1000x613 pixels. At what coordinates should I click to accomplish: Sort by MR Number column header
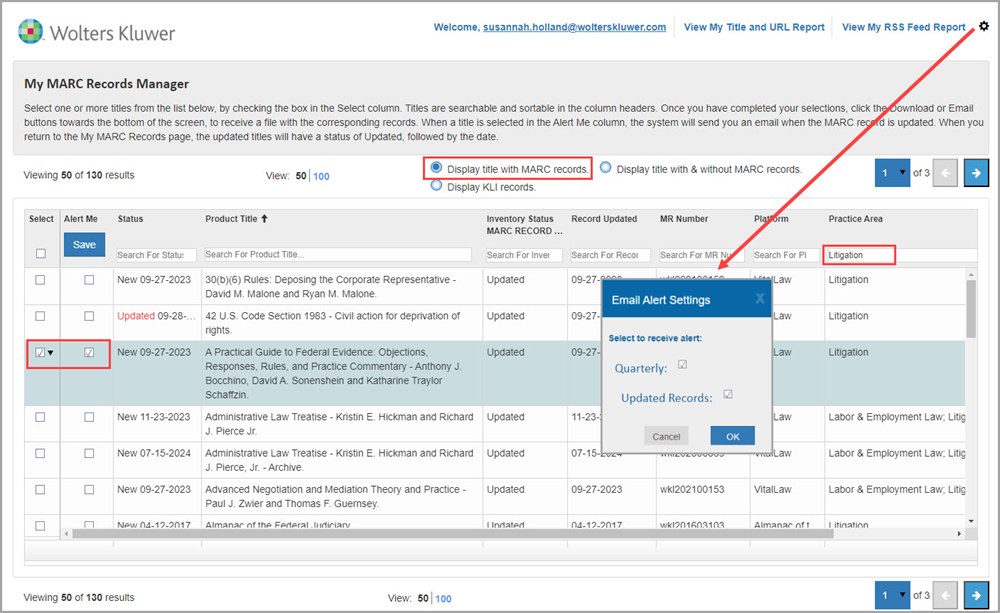[684, 218]
